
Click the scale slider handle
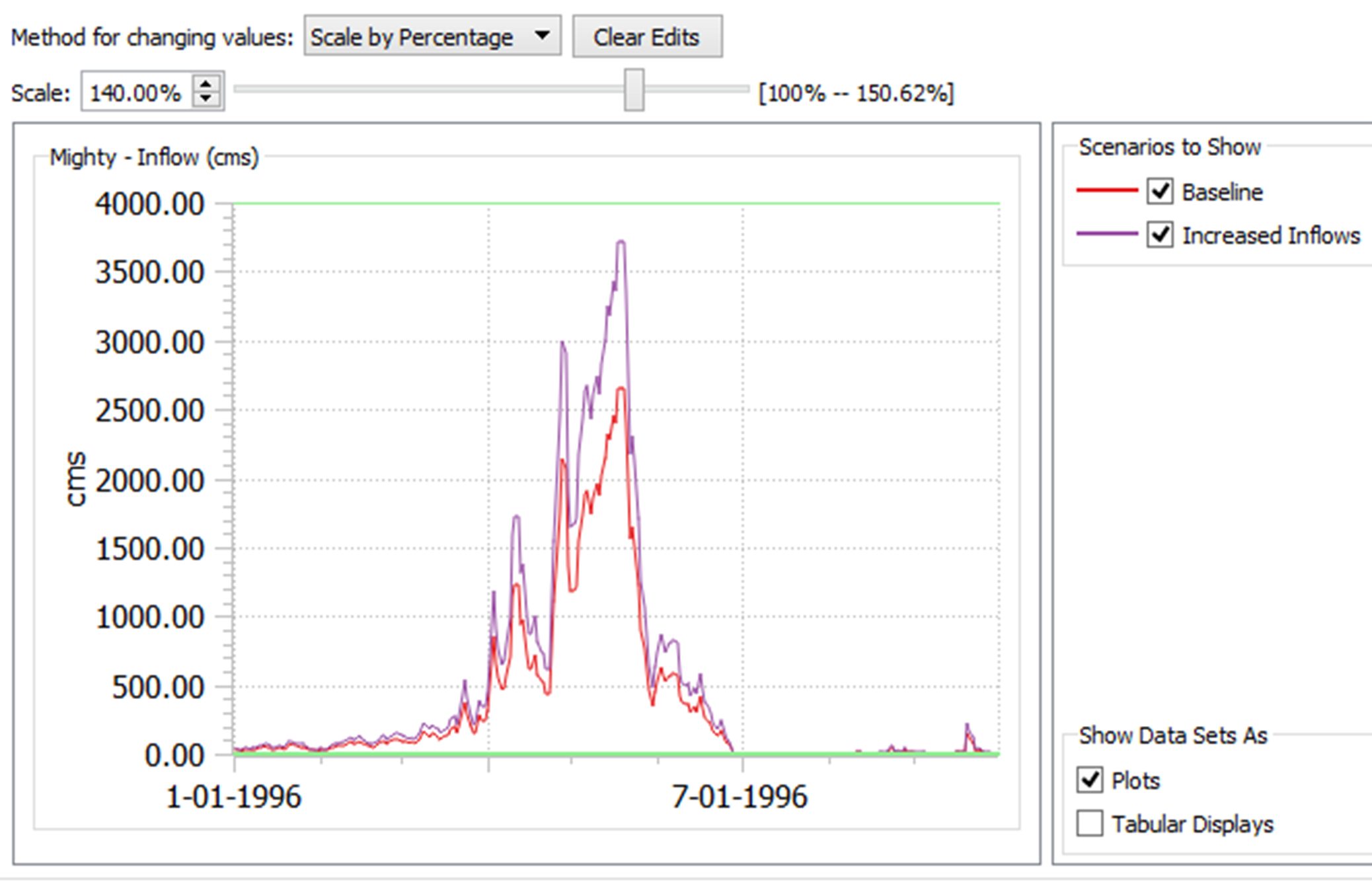tap(634, 90)
